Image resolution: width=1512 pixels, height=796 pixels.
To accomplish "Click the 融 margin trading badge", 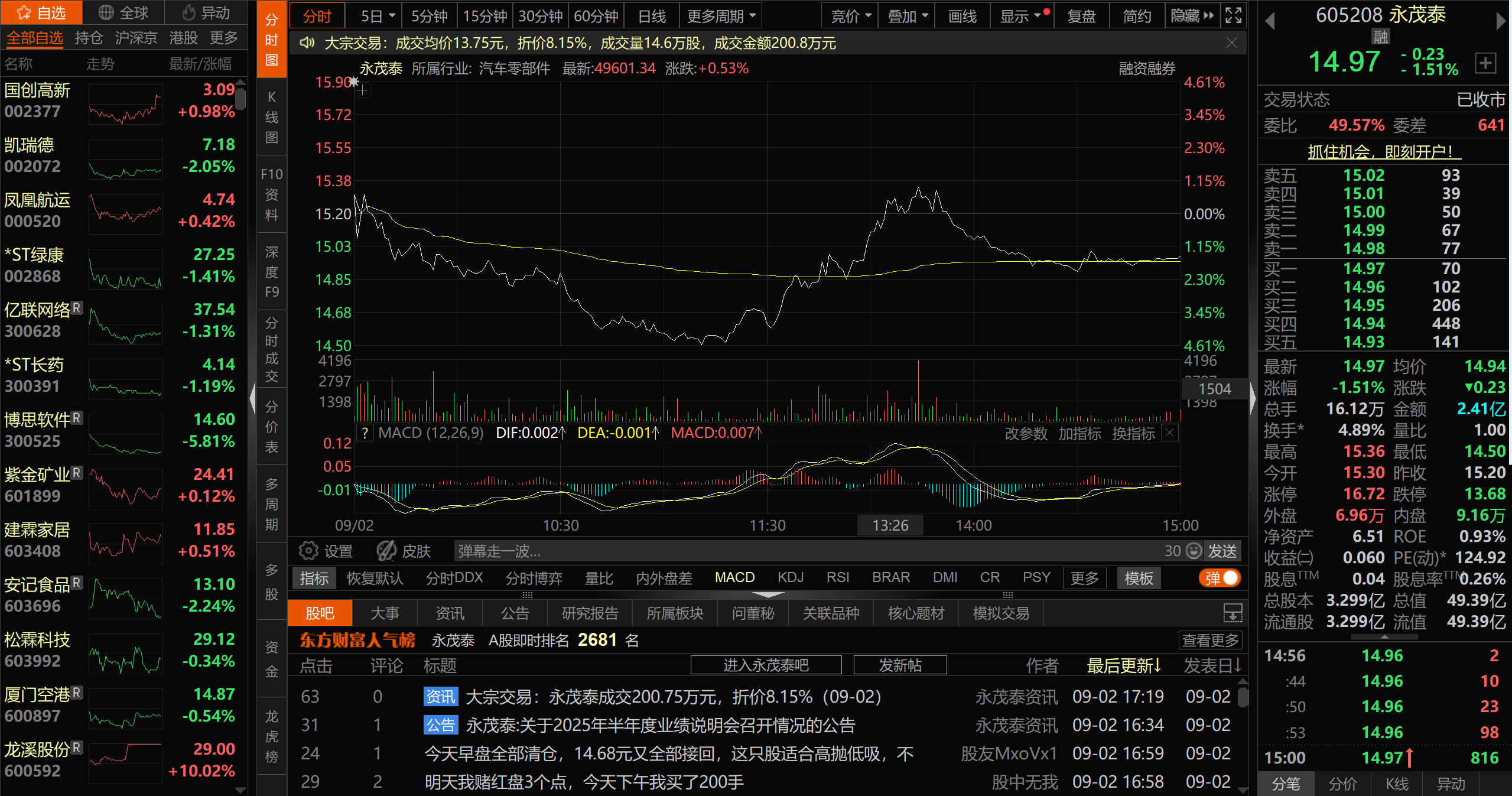I will coord(1381,37).
